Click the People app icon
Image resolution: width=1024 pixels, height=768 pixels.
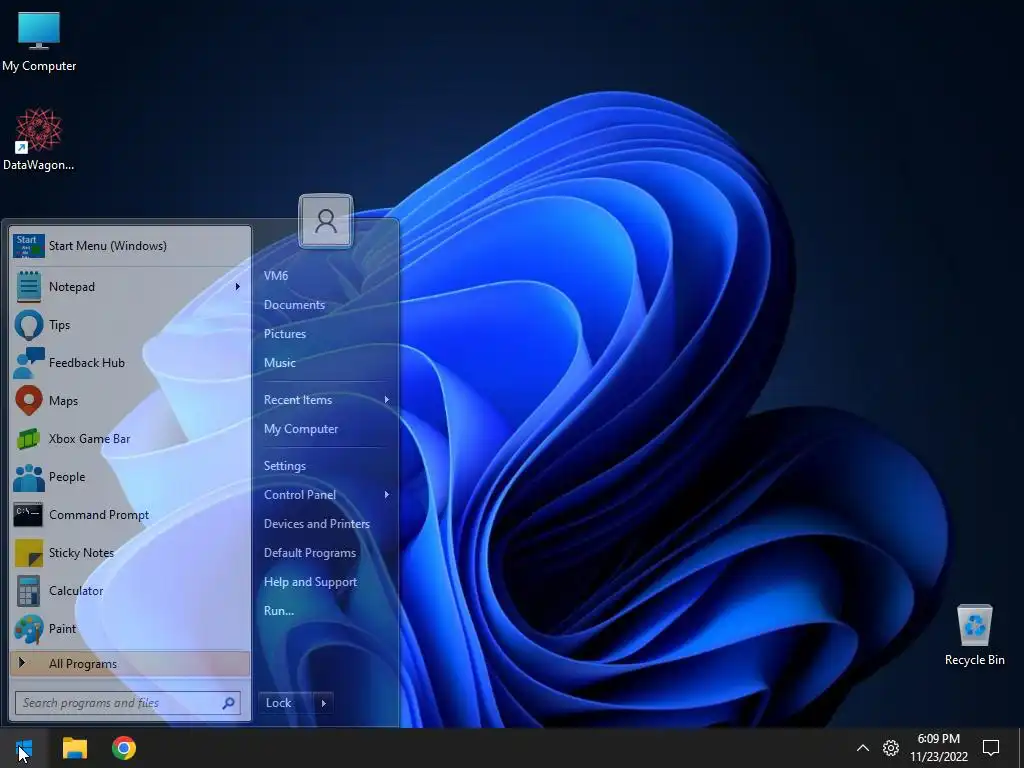point(29,477)
